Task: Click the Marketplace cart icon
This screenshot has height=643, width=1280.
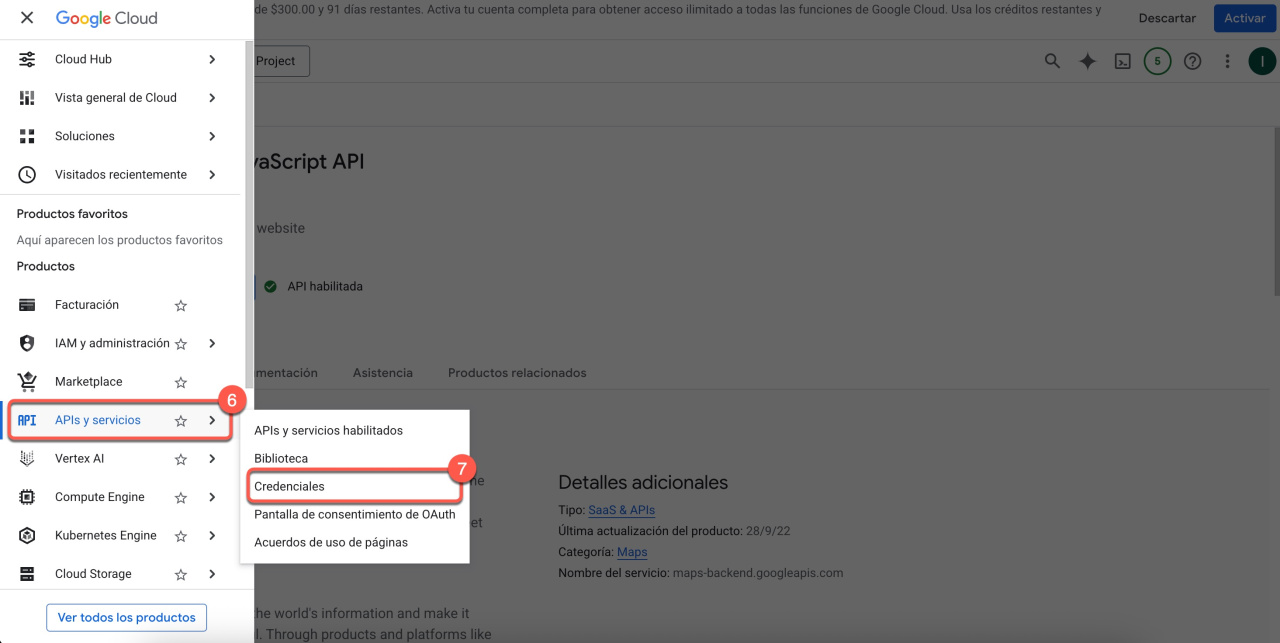Action: [x=27, y=382]
